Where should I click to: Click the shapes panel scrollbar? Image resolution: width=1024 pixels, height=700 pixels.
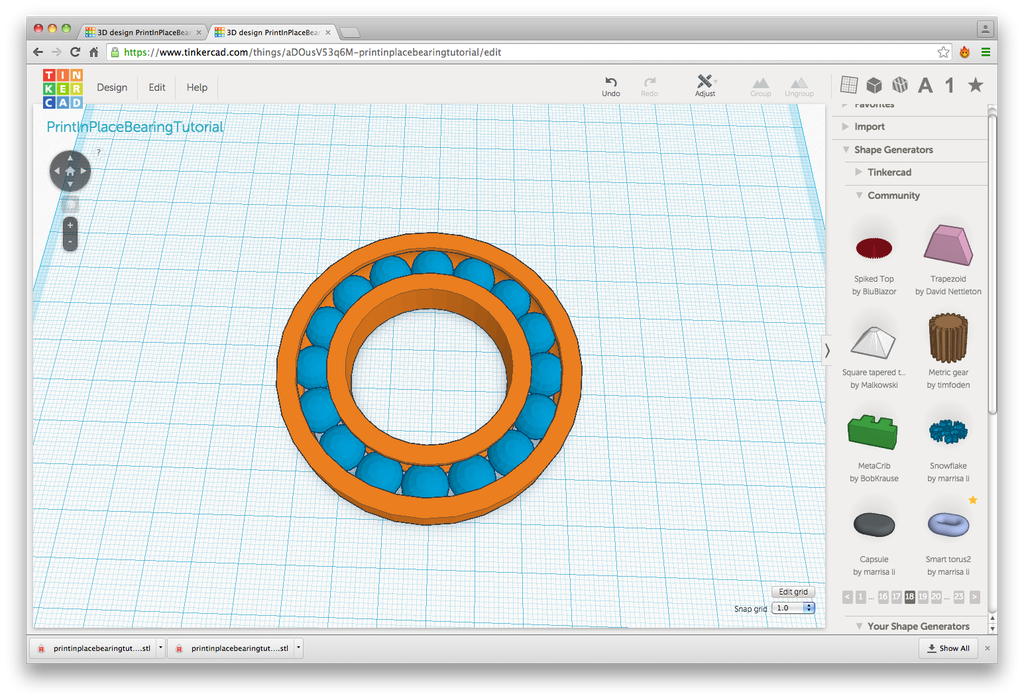pyautogui.click(x=992, y=264)
